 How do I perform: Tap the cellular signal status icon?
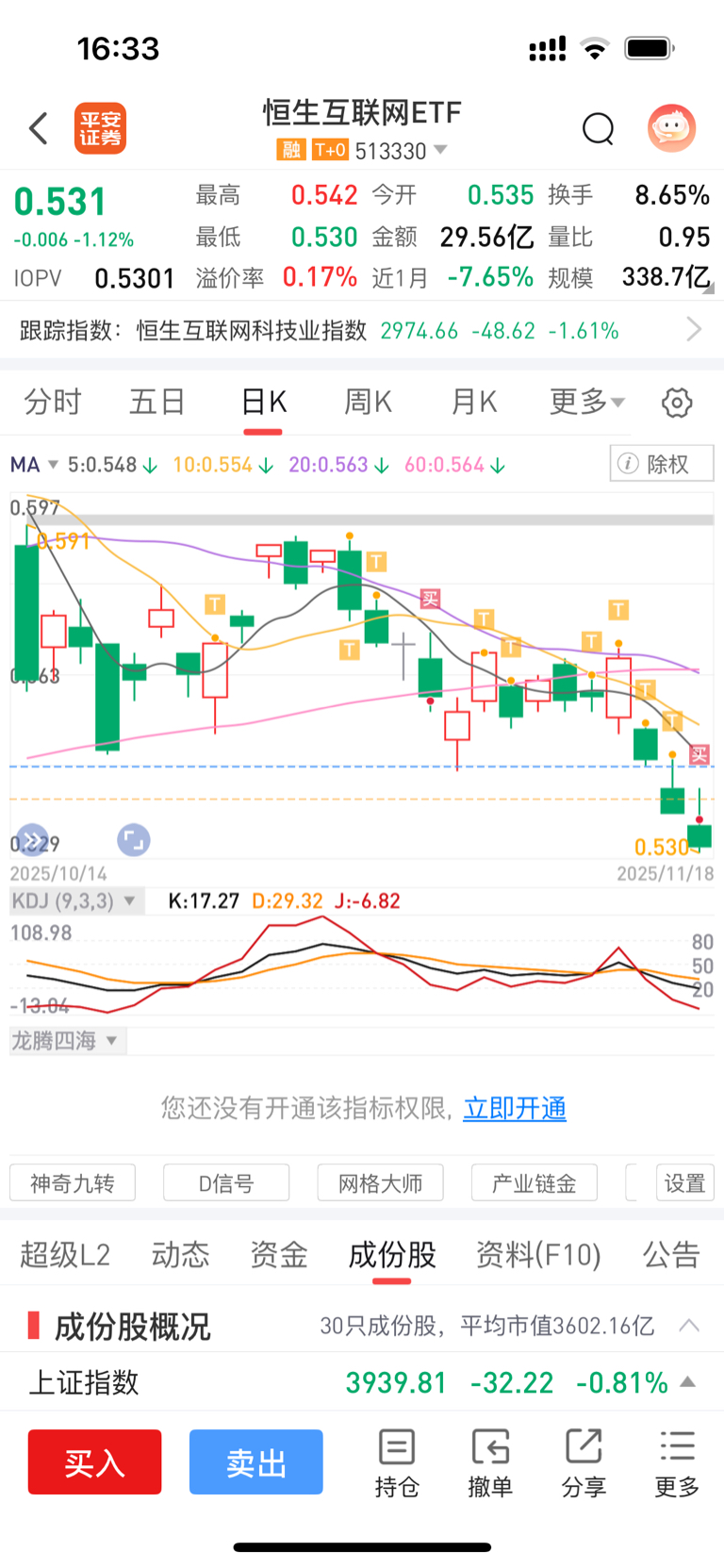click(x=547, y=49)
